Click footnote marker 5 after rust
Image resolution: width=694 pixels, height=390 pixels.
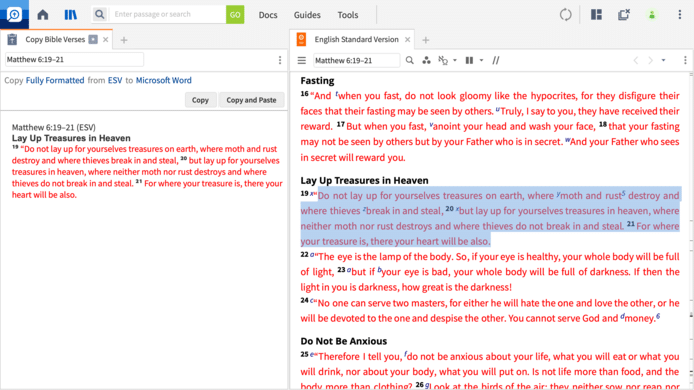click(x=624, y=193)
